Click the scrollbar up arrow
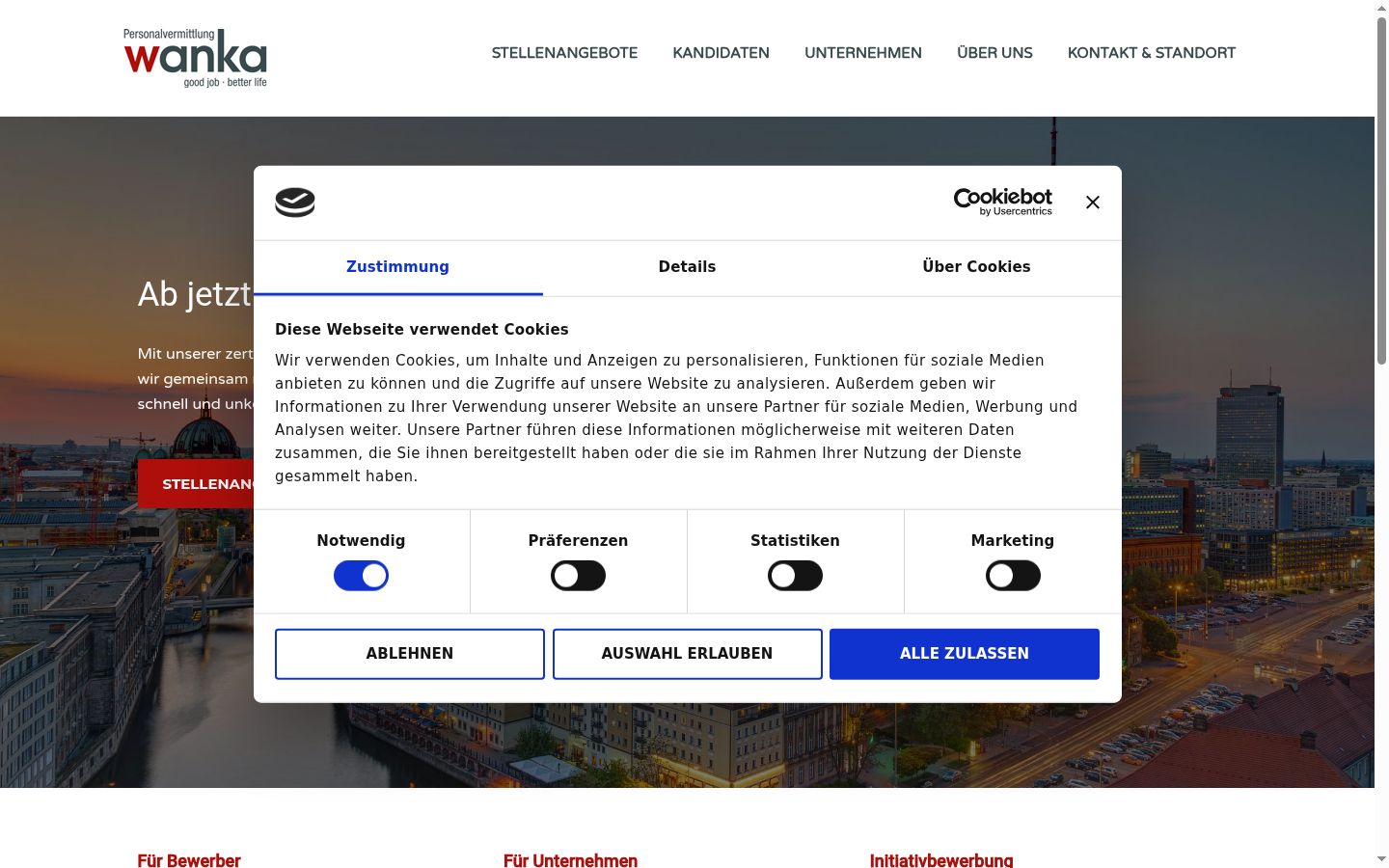 point(1381,8)
